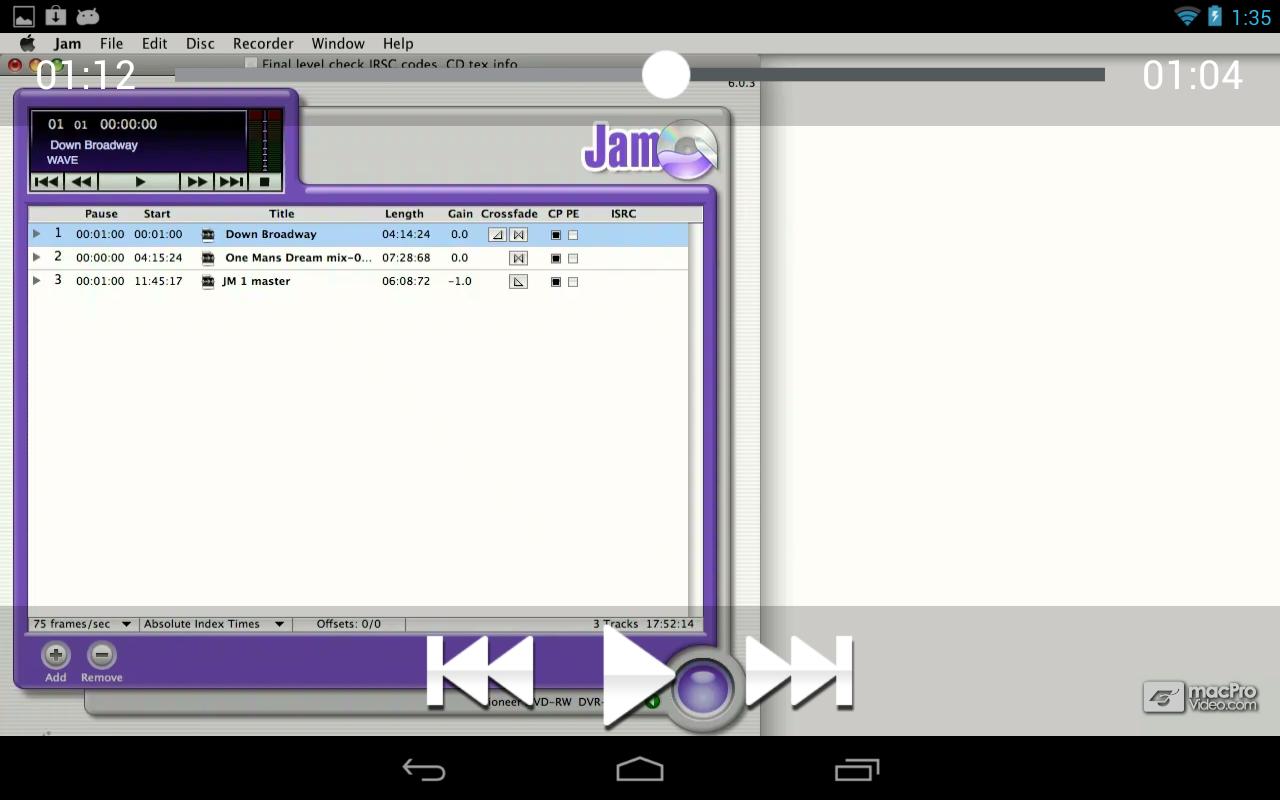Click Jam's next track transport button
Viewport: 1280px width, 800px height.
(x=231, y=181)
